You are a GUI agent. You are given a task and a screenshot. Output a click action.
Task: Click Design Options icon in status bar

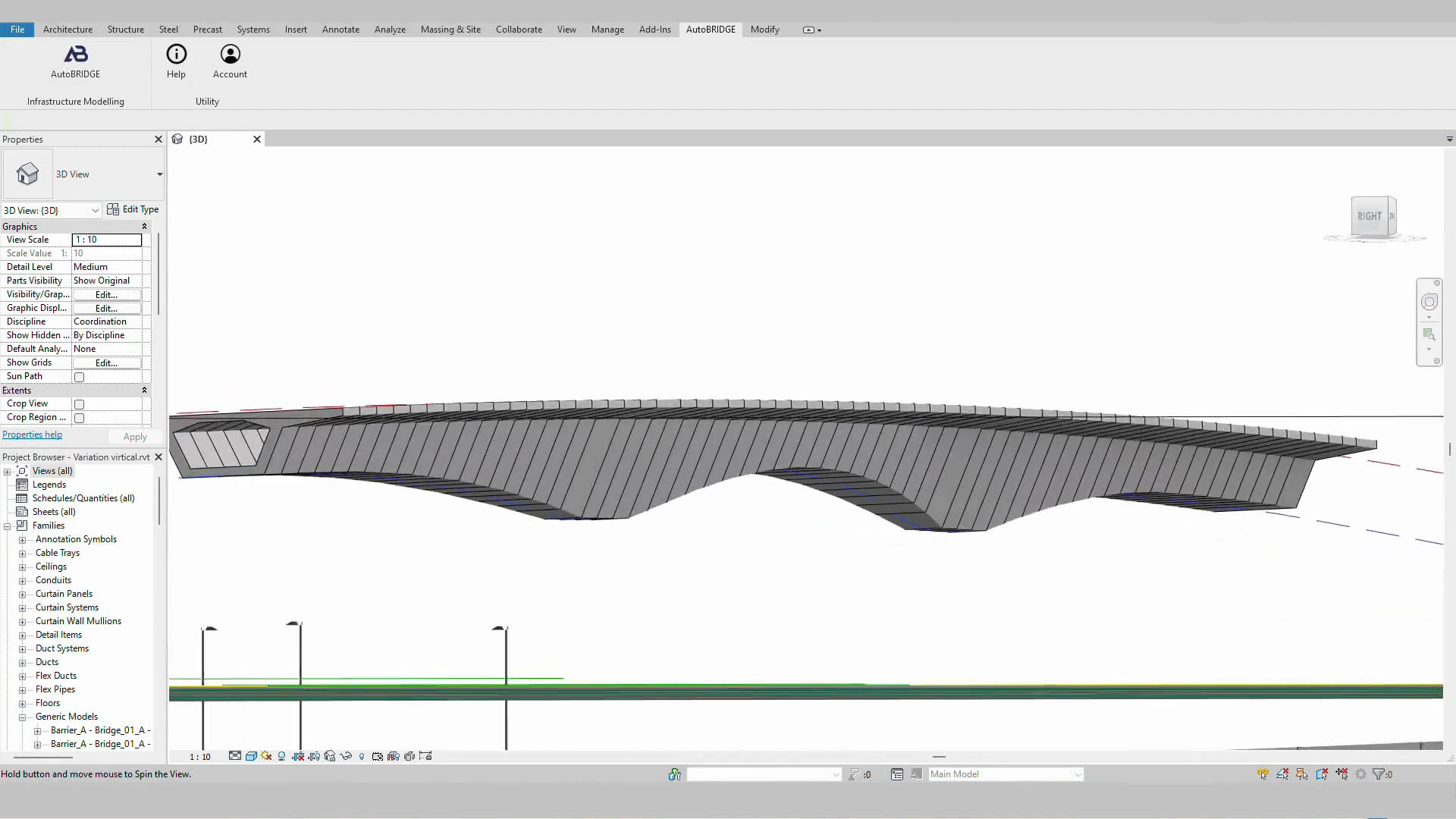pos(897,774)
